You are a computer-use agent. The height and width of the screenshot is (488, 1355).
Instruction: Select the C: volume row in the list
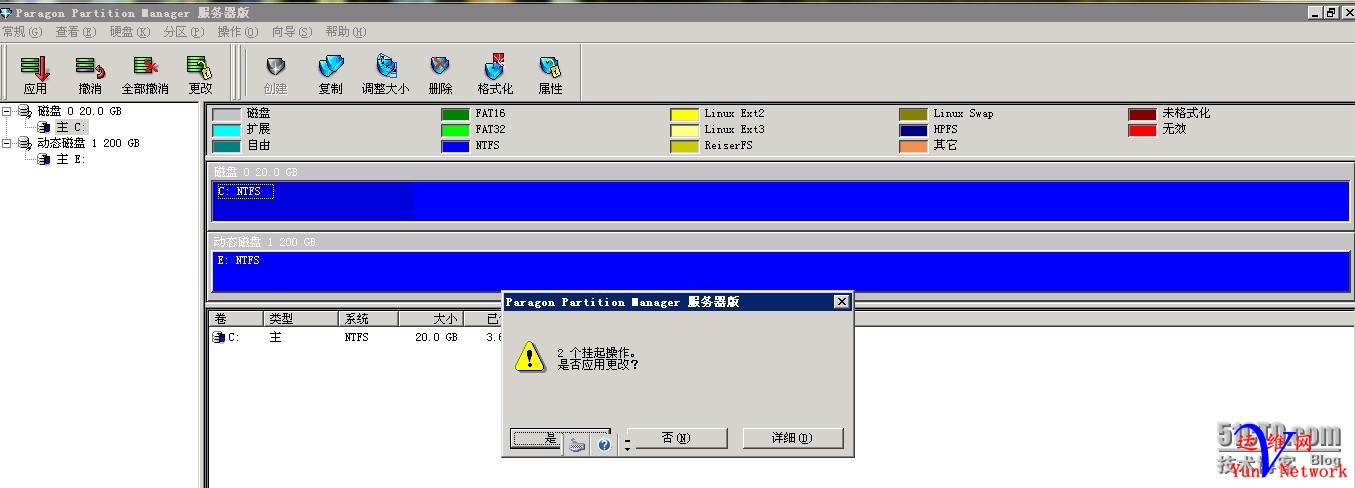pos(355,338)
